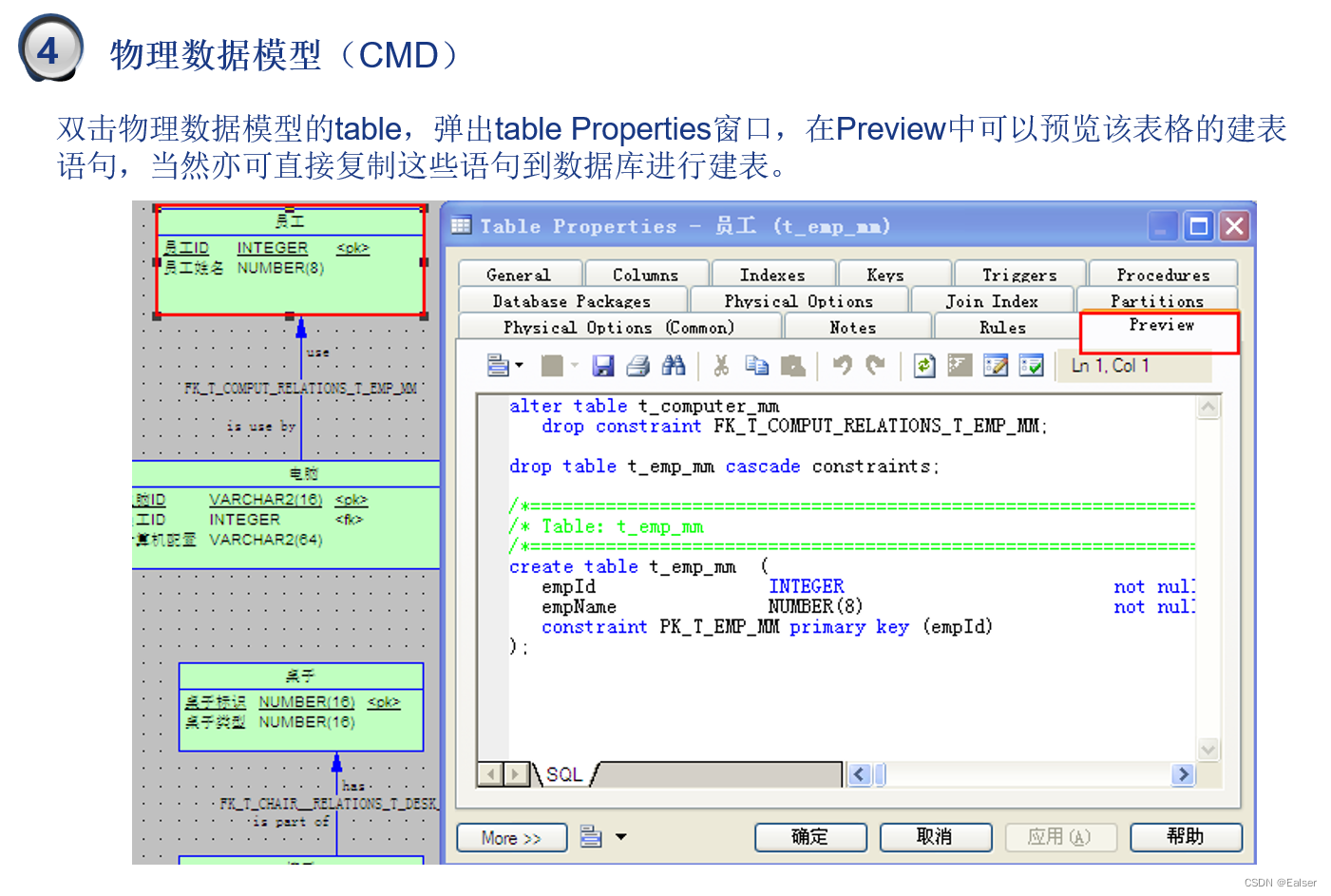Open the Database Packages tab
Image resolution: width=1331 pixels, height=896 pixels.
click(x=572, y=301)
